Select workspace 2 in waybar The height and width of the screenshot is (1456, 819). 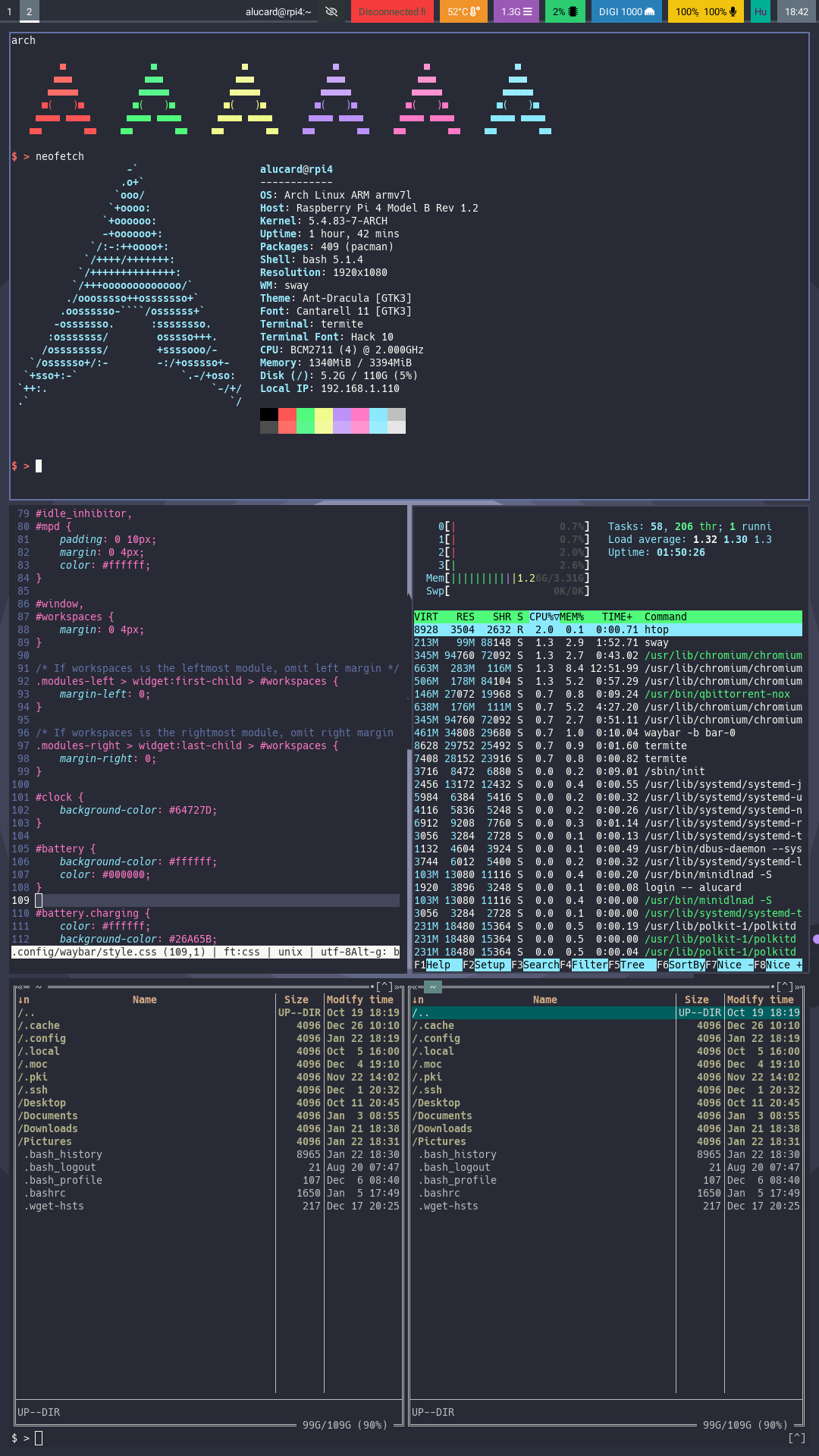coord(30,11)
